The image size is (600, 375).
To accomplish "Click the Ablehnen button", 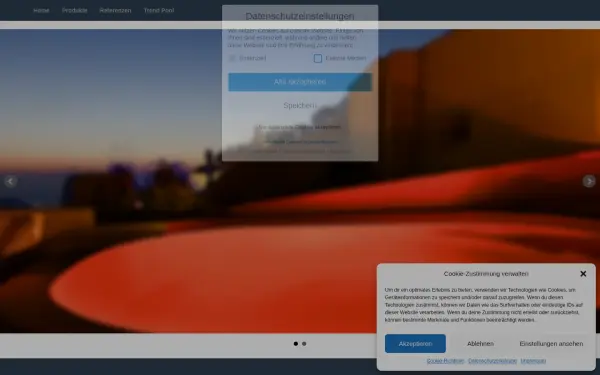I will coord(480,344).
